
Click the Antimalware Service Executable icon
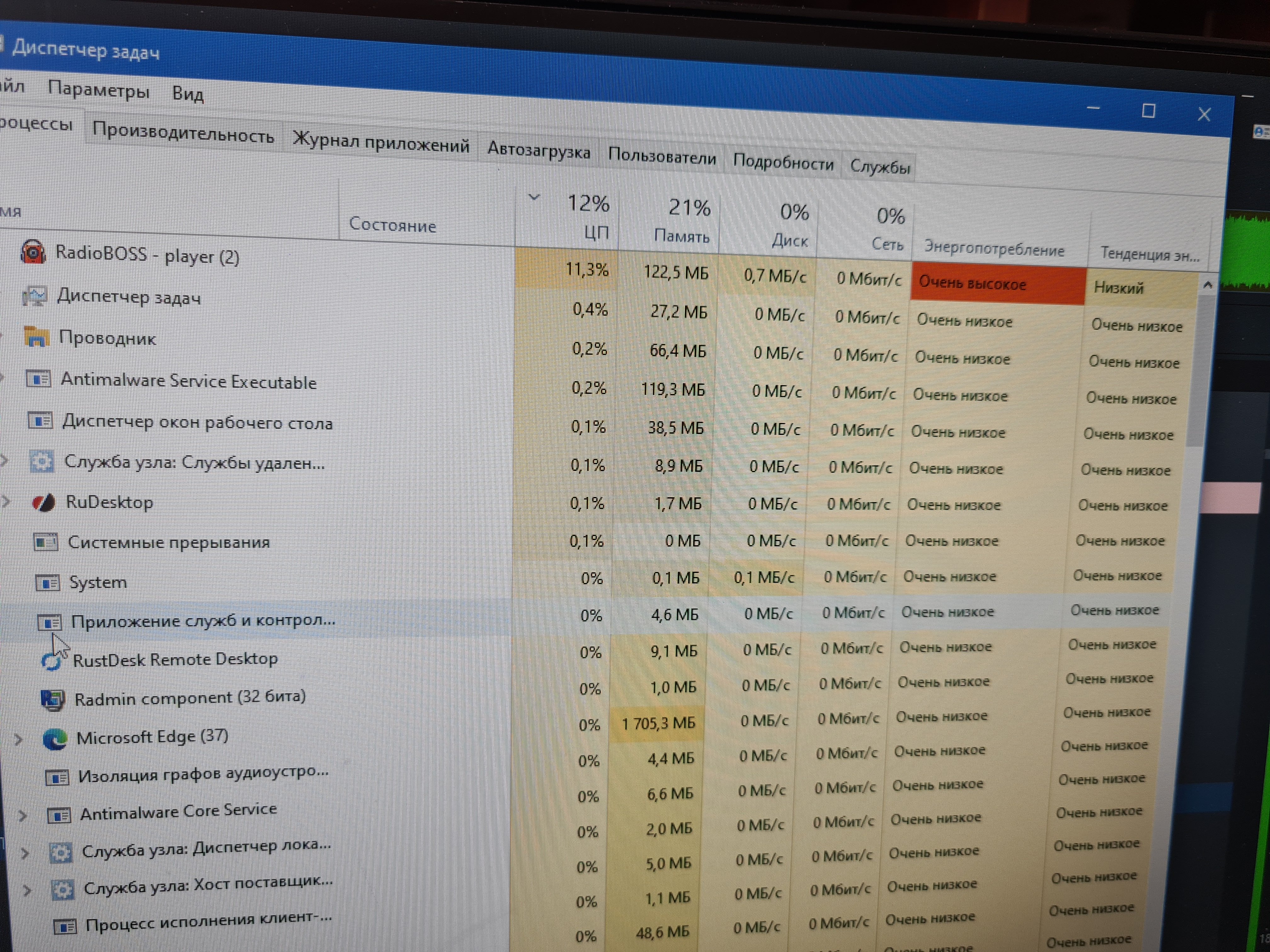point(39,379)
